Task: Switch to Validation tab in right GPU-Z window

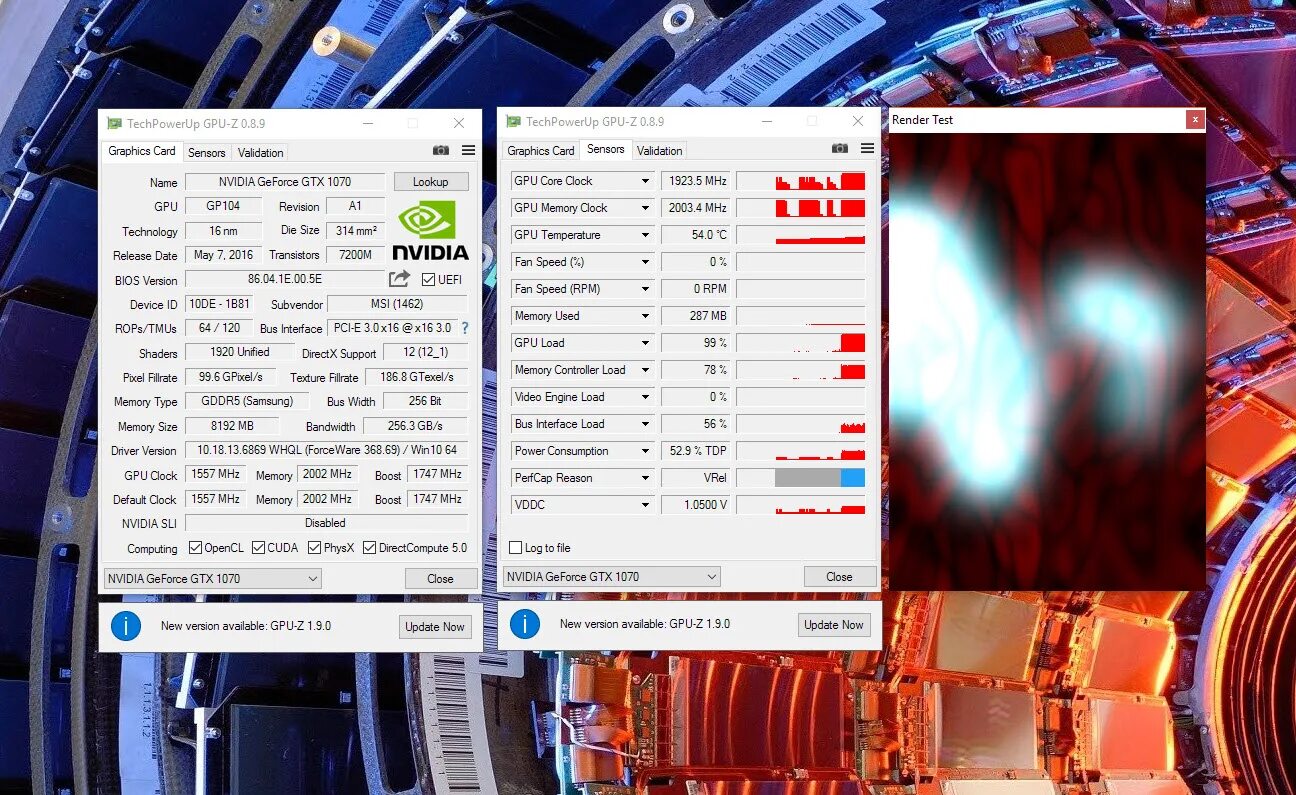Action: click(660, 151)
